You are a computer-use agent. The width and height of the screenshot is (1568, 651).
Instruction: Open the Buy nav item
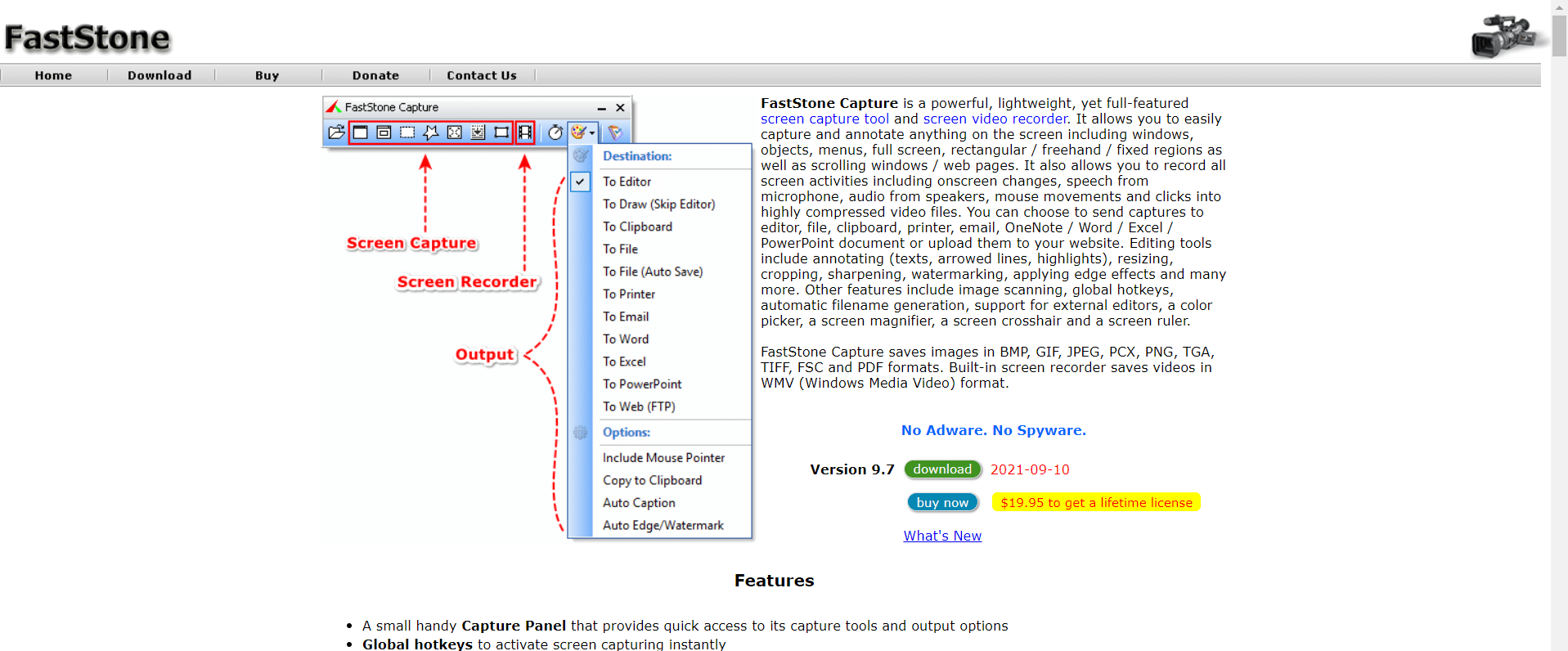coord(267,75)
